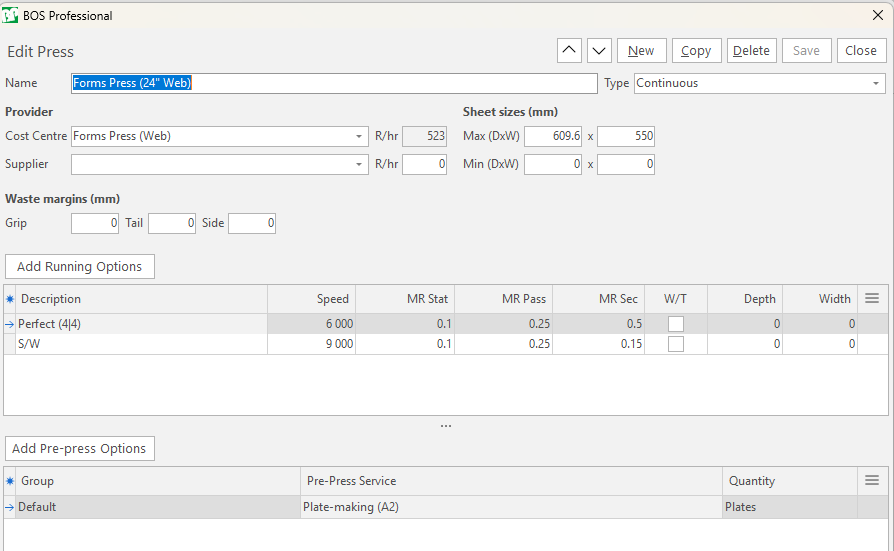The image size is (894, 551).
Task: Click the Max width field showing 550
Action: pyautogui.click(x=626, y=136)
